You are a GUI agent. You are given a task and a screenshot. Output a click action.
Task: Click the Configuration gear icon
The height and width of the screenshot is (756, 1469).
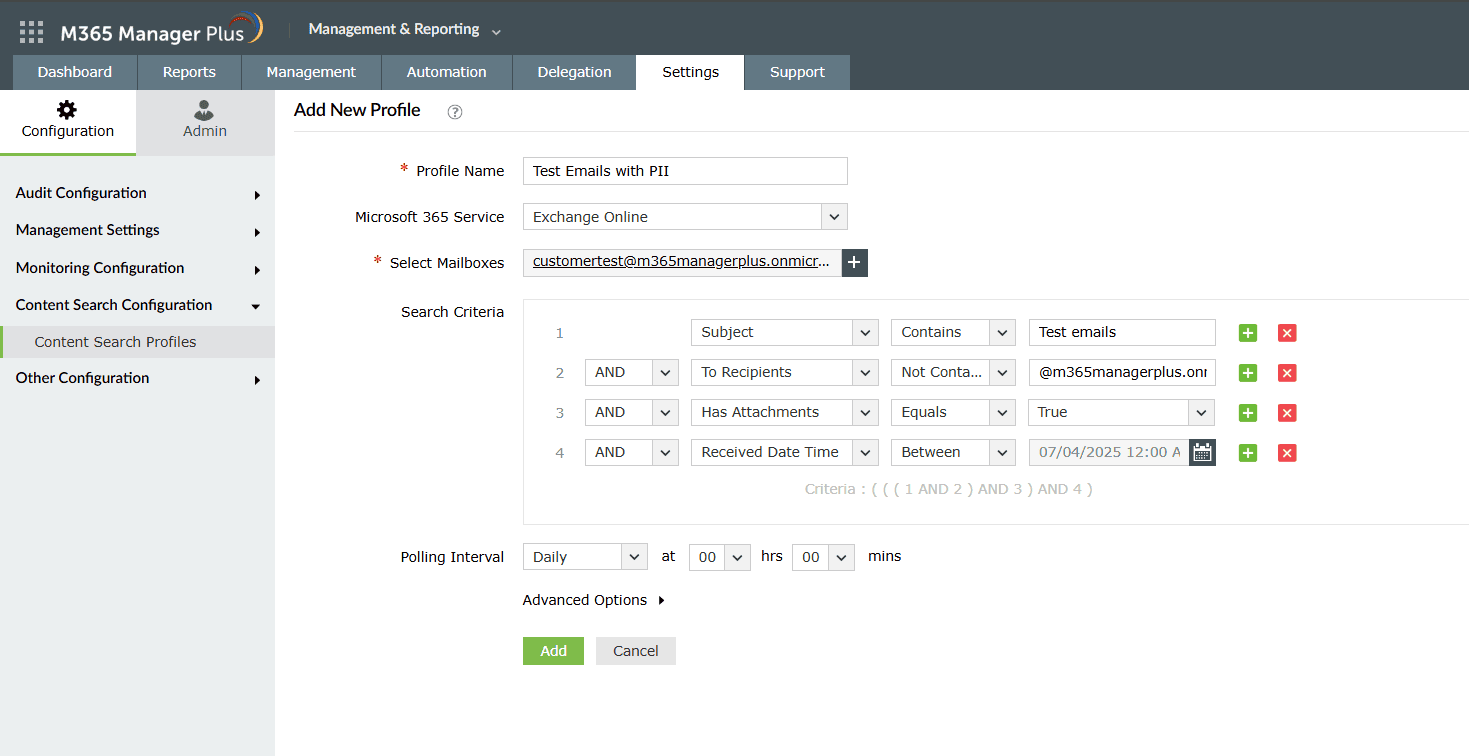coord(67,109)
